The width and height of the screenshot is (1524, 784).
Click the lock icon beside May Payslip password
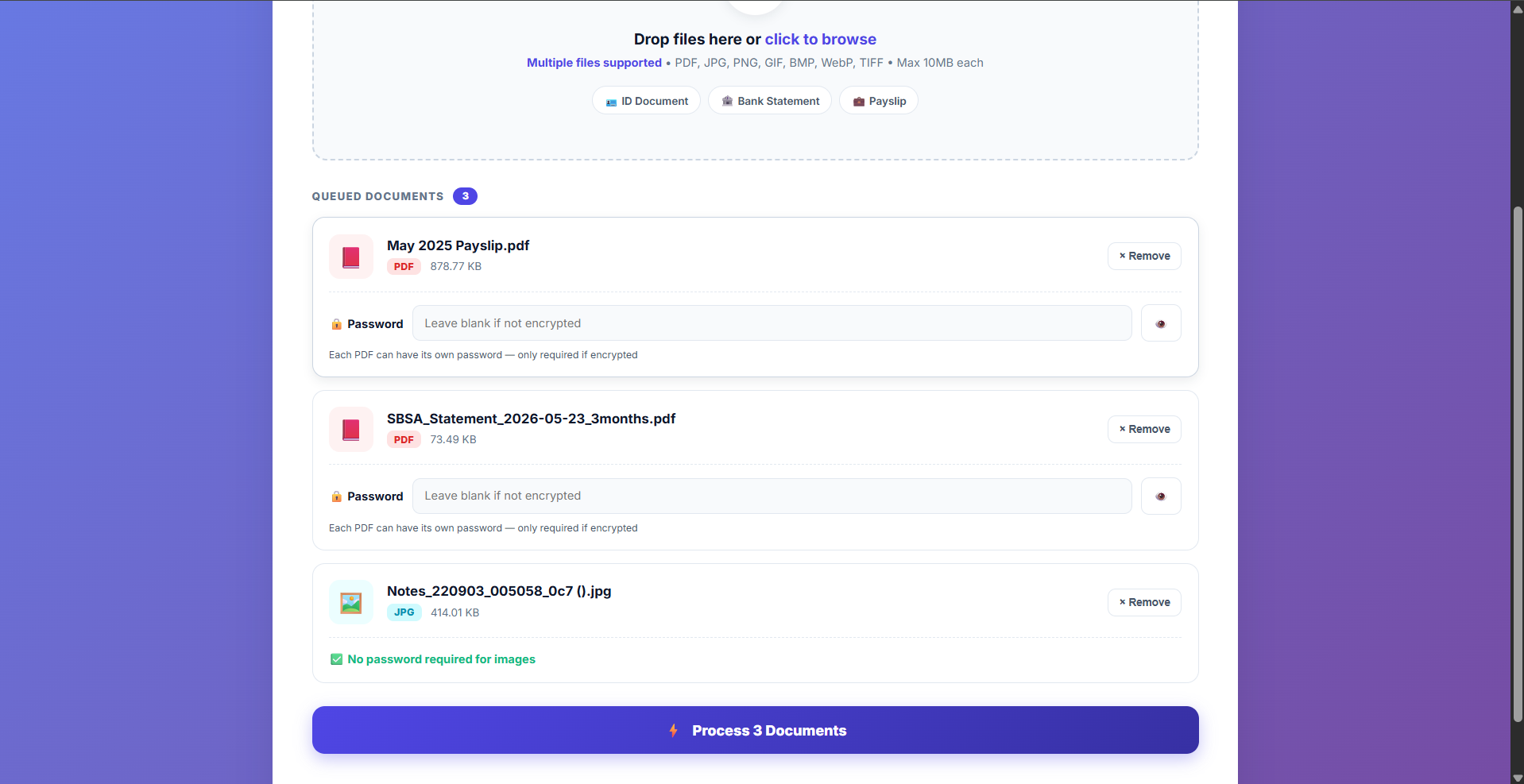pyautogui.click(x=337, y=324)
